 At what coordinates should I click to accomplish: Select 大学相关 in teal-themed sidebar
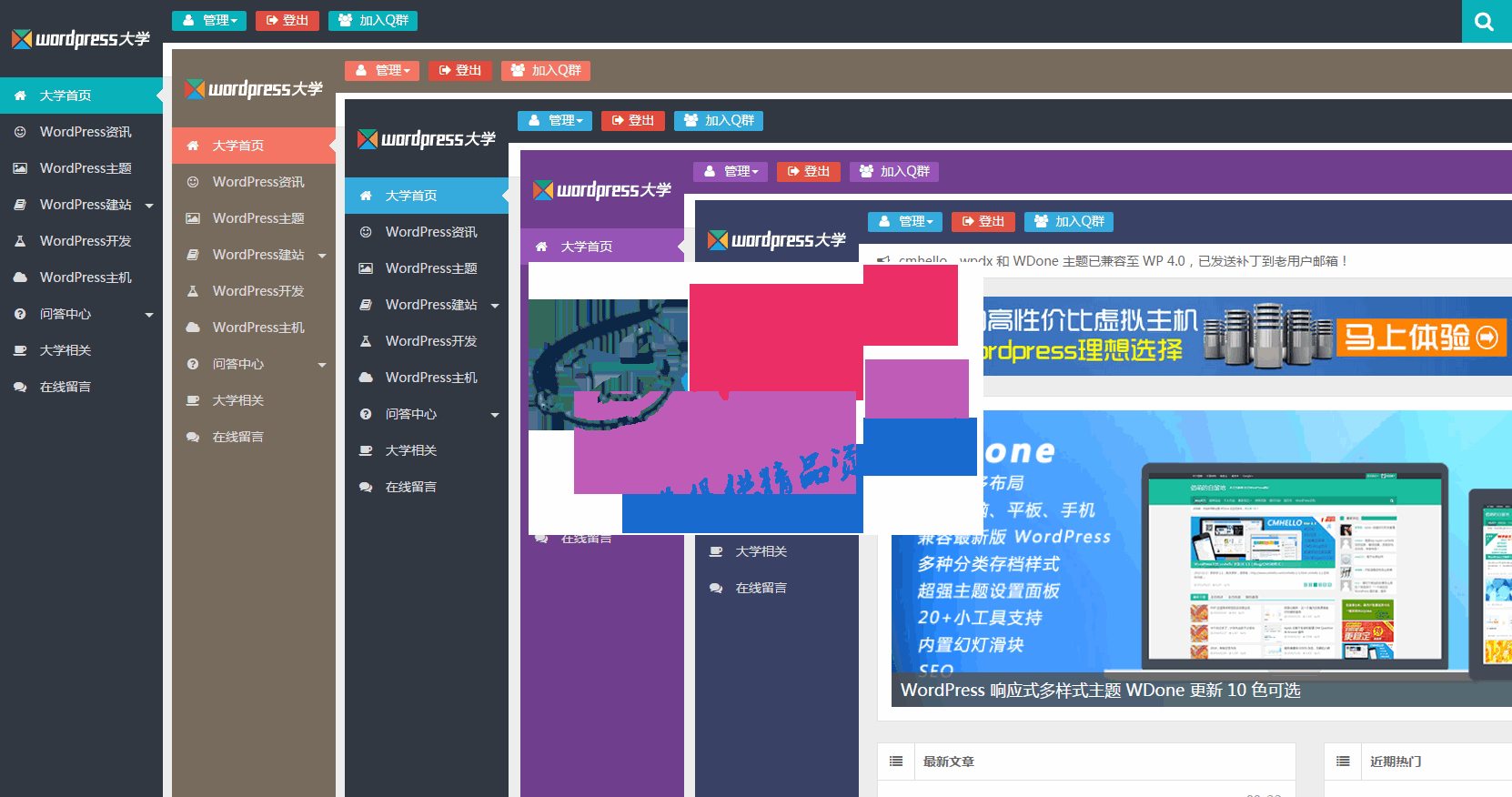[x=66, y=350]
